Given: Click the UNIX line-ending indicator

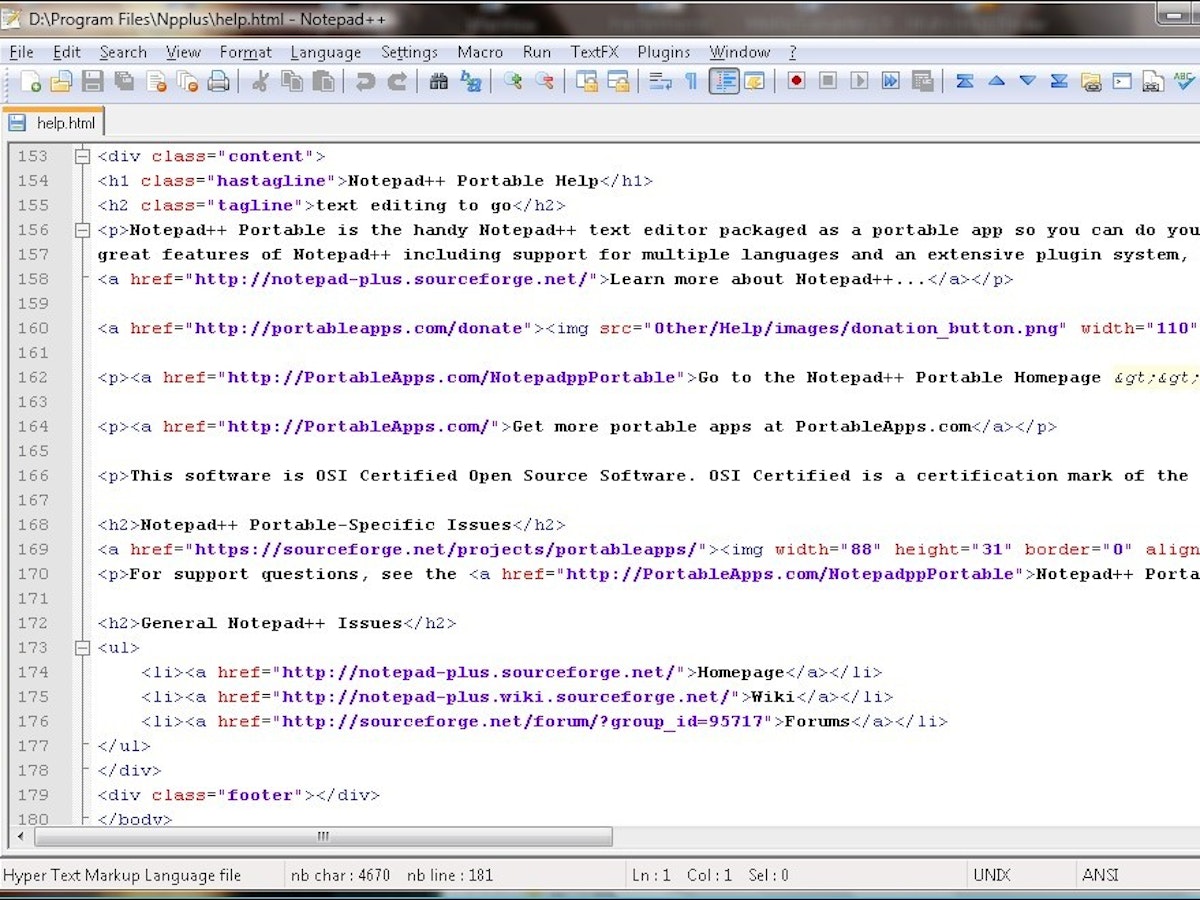Looking at the screenshot, I should 991,874.
